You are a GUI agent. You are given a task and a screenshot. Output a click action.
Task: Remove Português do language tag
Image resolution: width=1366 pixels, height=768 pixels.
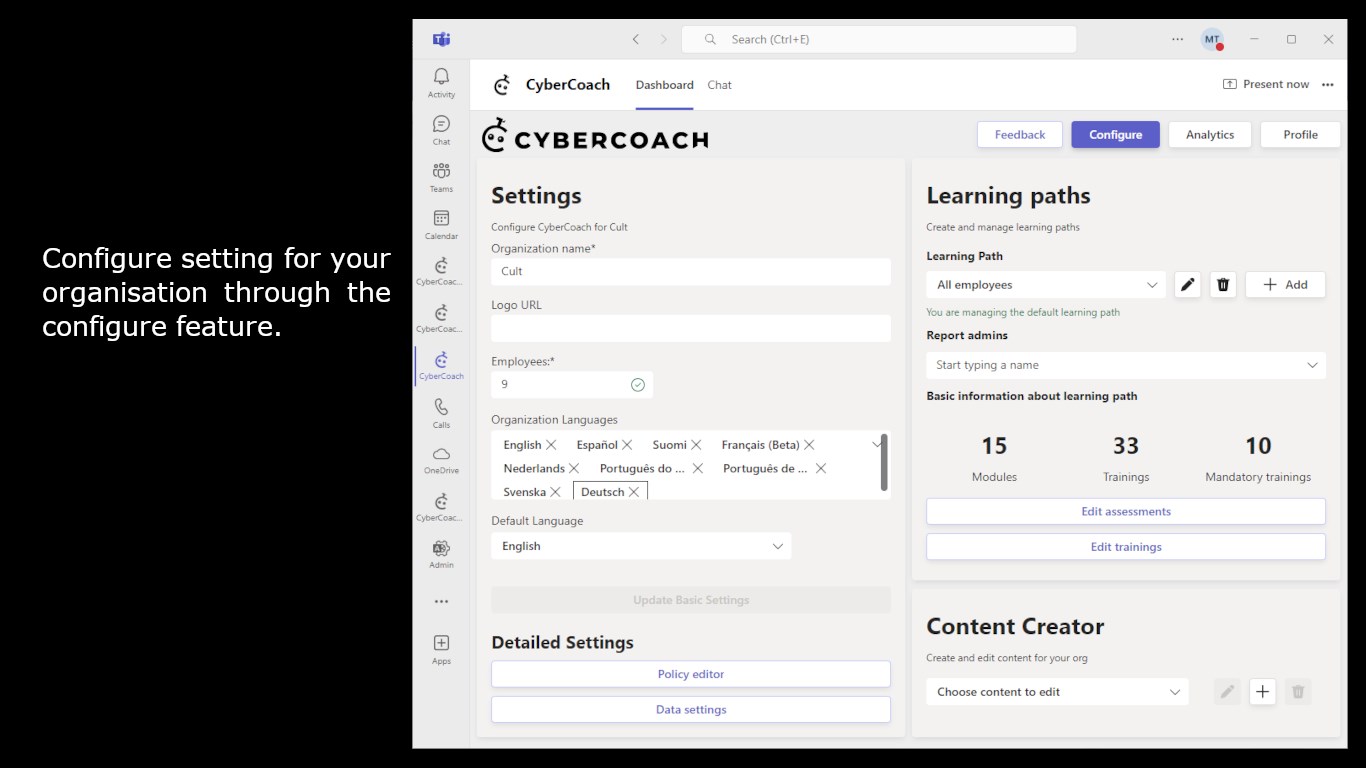[698, 468]
